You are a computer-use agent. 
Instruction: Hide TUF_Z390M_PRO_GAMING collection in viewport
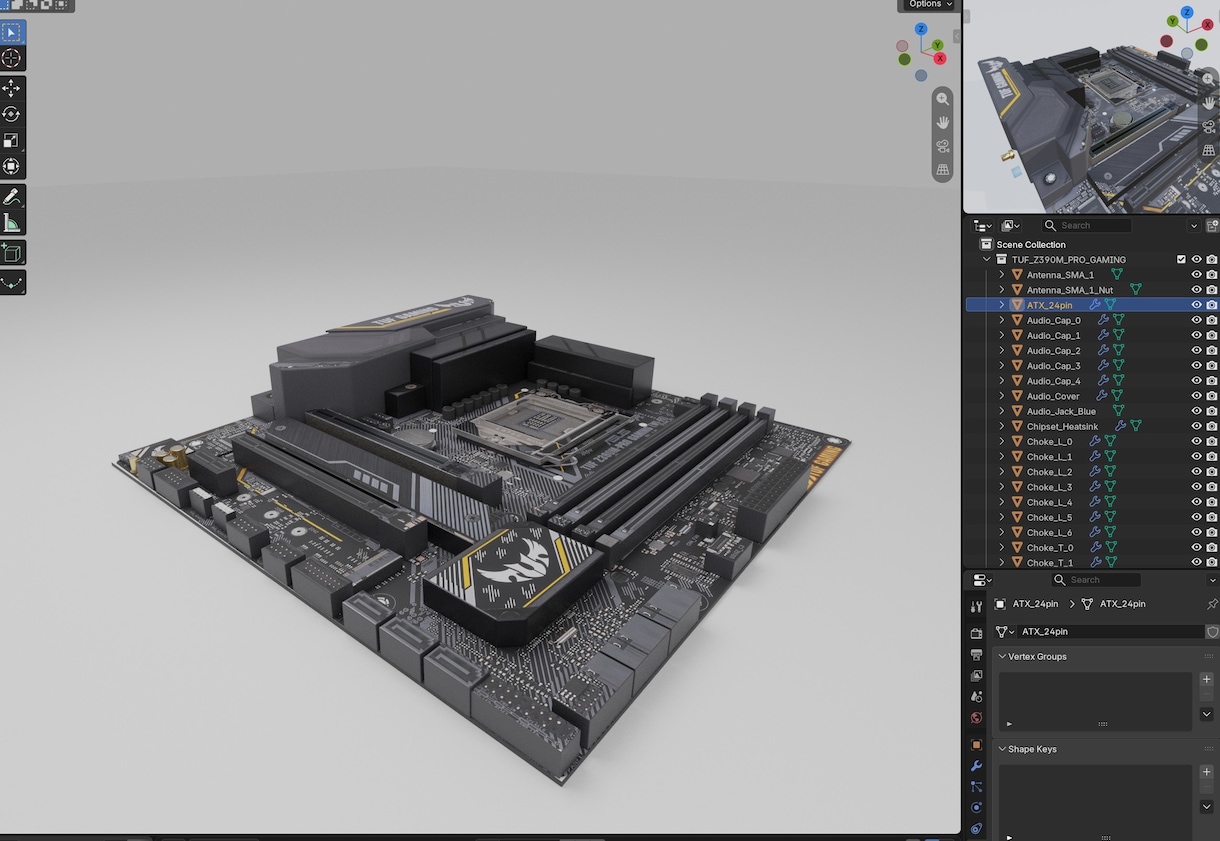click(x=1196, y=260)
